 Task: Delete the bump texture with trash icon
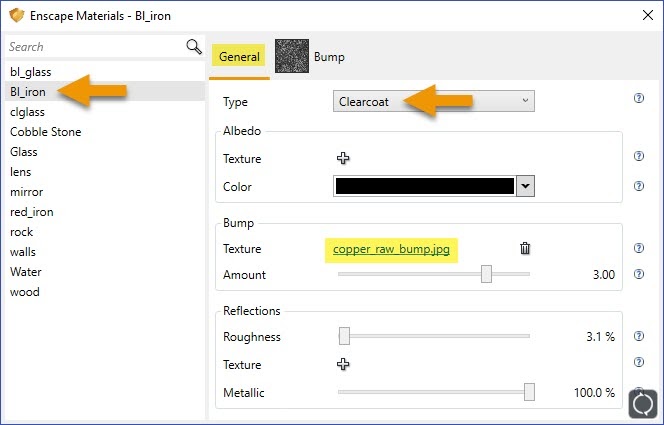click(525, 249)
